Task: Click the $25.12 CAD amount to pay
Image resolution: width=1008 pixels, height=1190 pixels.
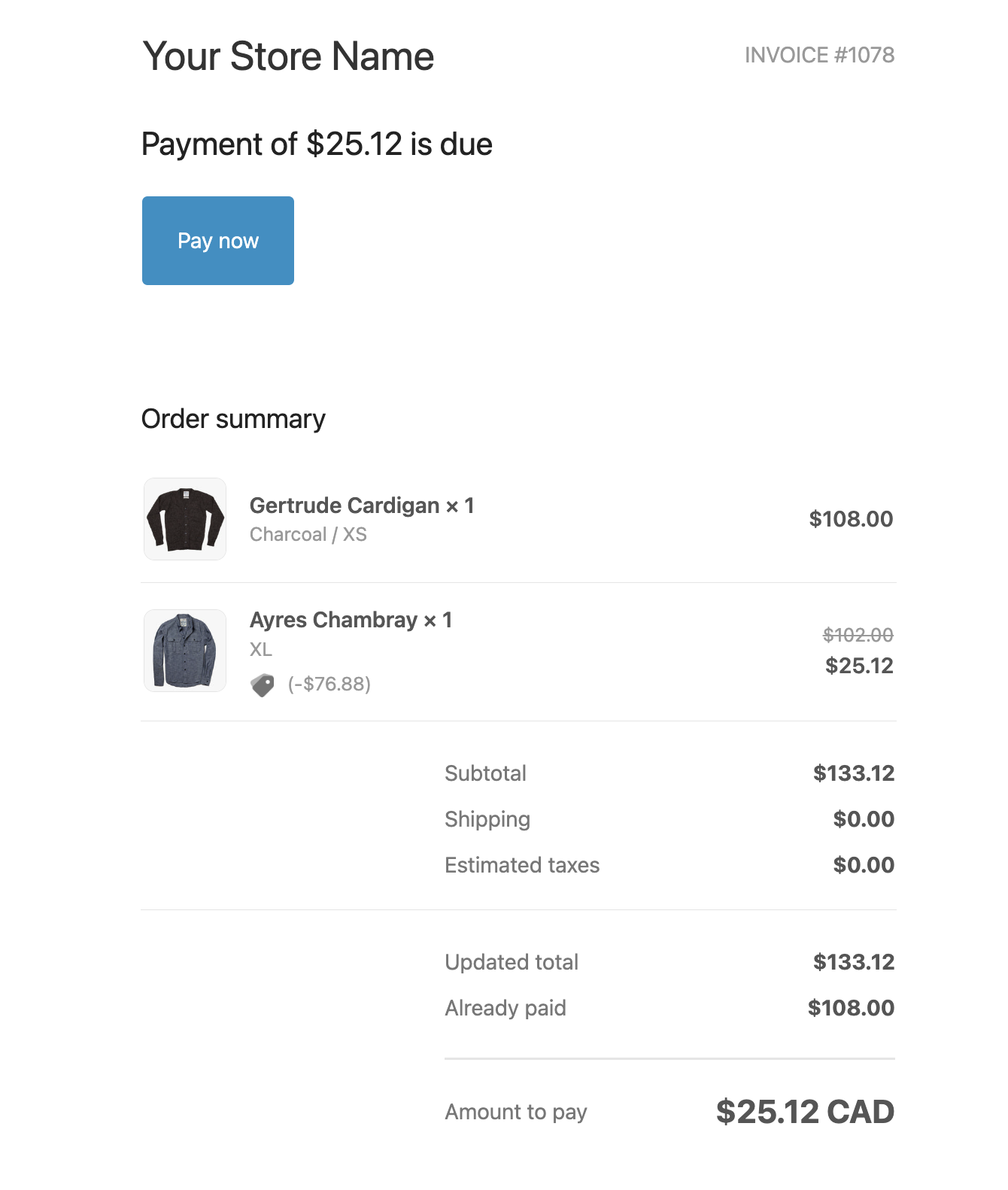Action: (x=805, y=1112)
